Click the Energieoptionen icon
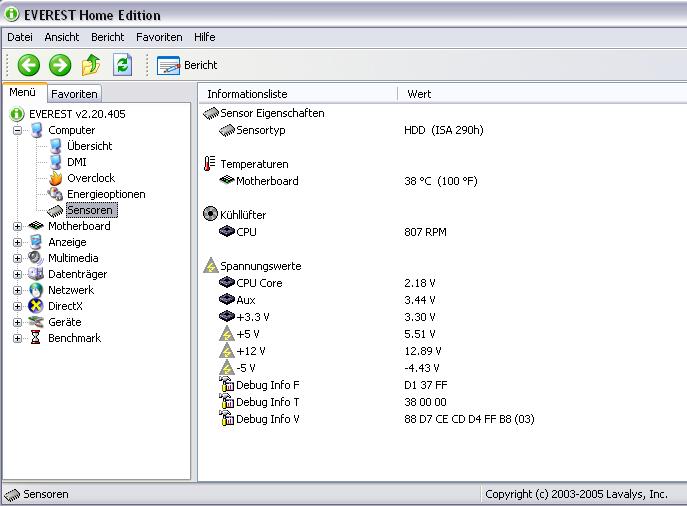This screenshot has height=506, width=687. tap(55, 194)
